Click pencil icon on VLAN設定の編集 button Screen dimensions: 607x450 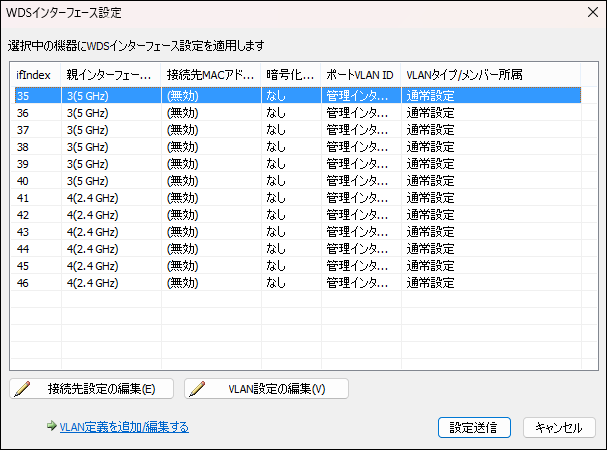coord(200,389)
